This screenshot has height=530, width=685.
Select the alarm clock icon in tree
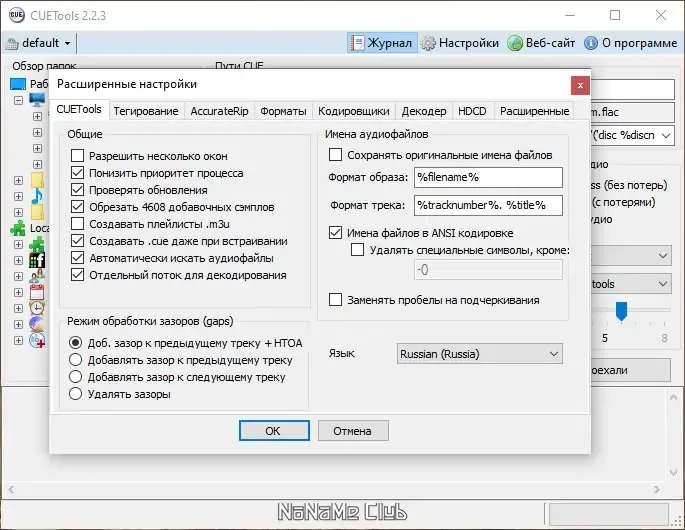coord(37,308)
